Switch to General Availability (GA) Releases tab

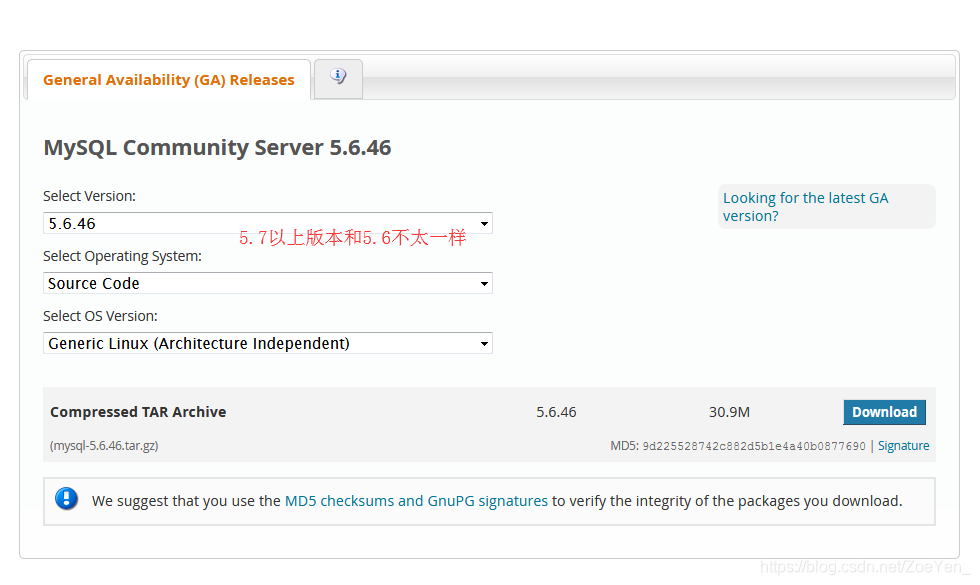pyautogui.click(x=169, y=80)
